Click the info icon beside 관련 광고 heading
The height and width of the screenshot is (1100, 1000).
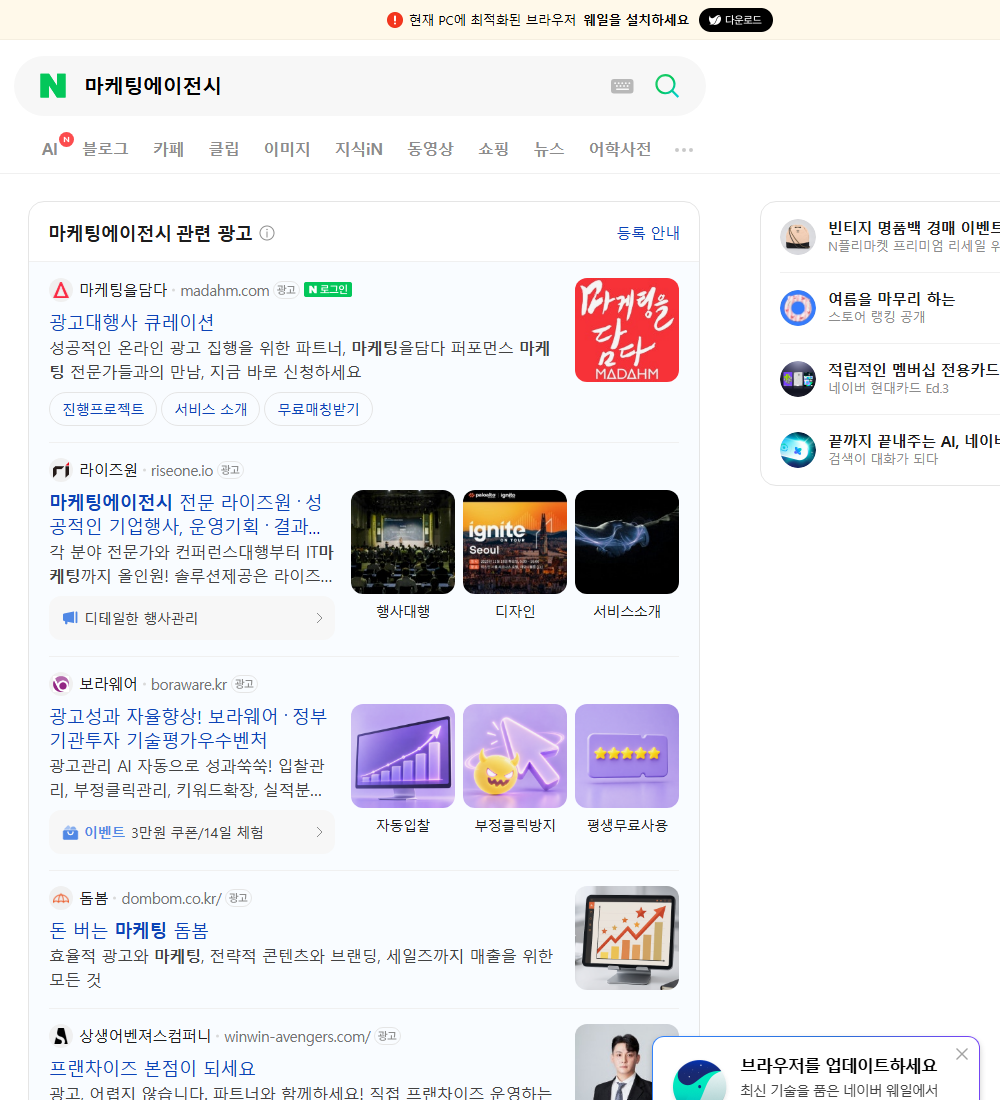click(x=267, y=233)
